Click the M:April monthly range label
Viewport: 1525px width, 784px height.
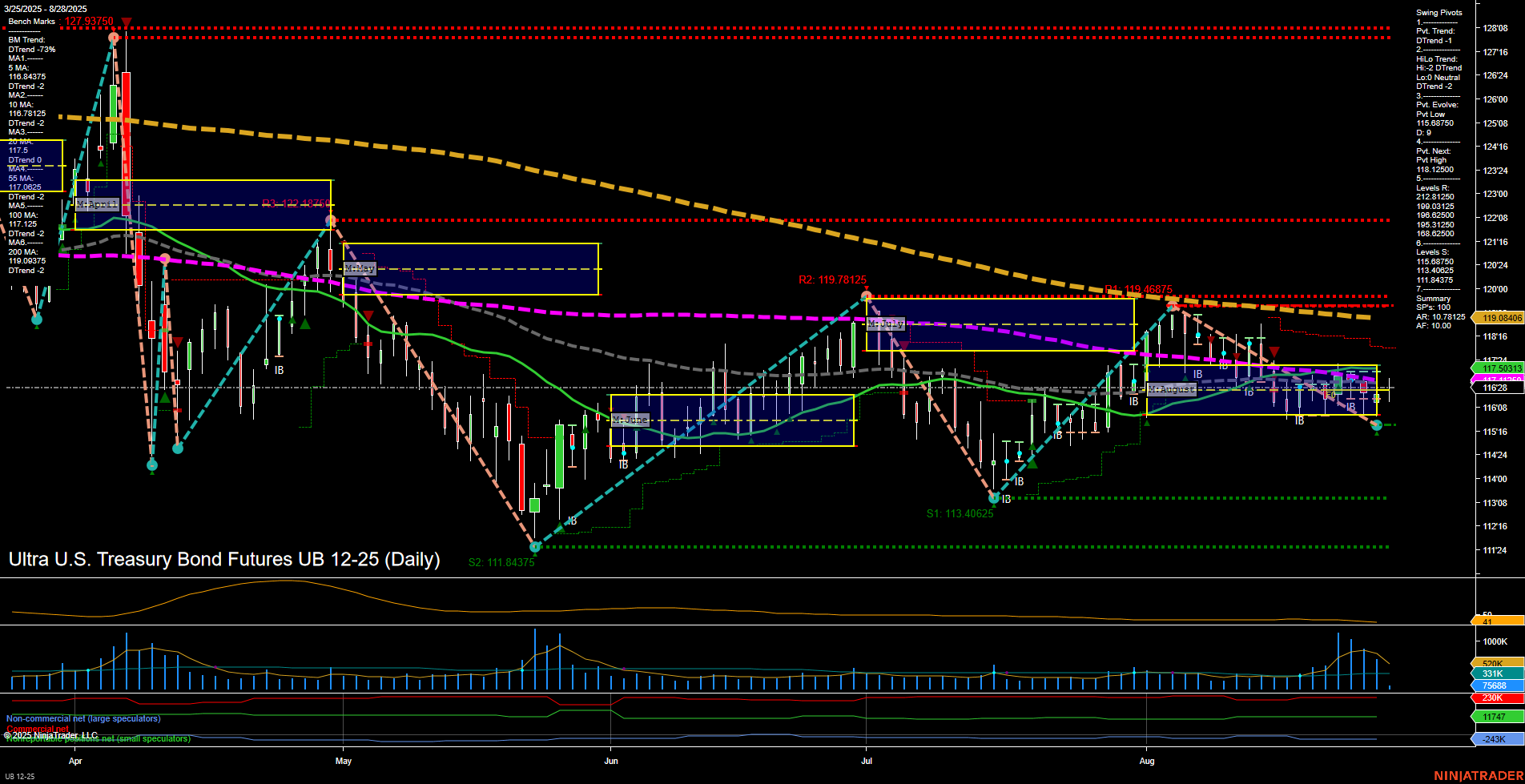tap(97, 205)
